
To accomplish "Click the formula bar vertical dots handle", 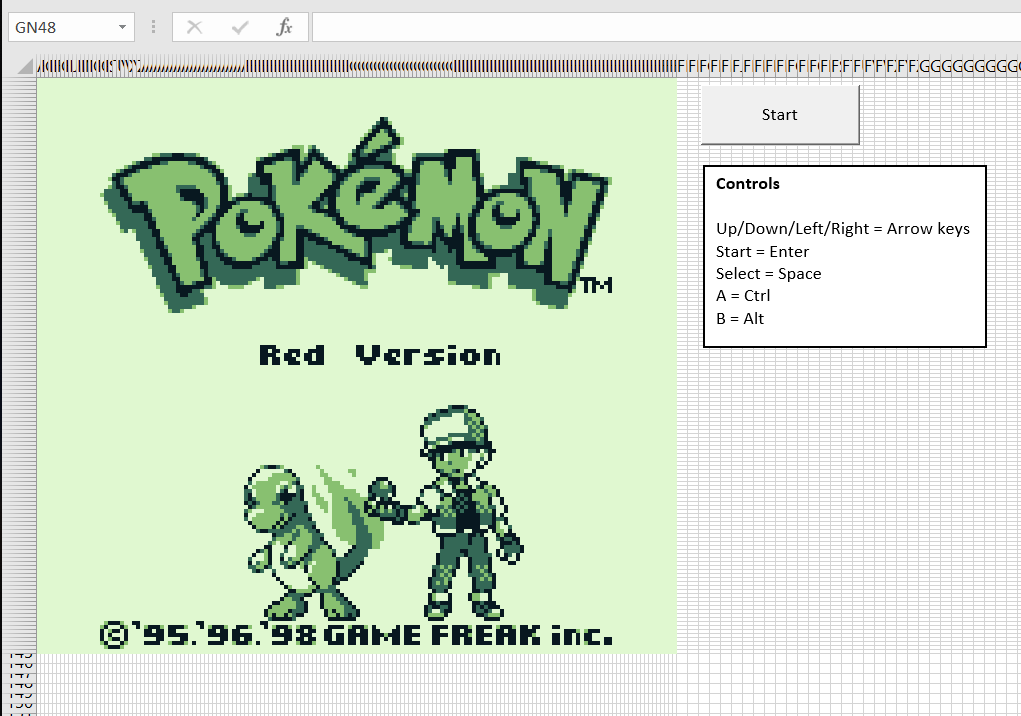I will point(153,27).
